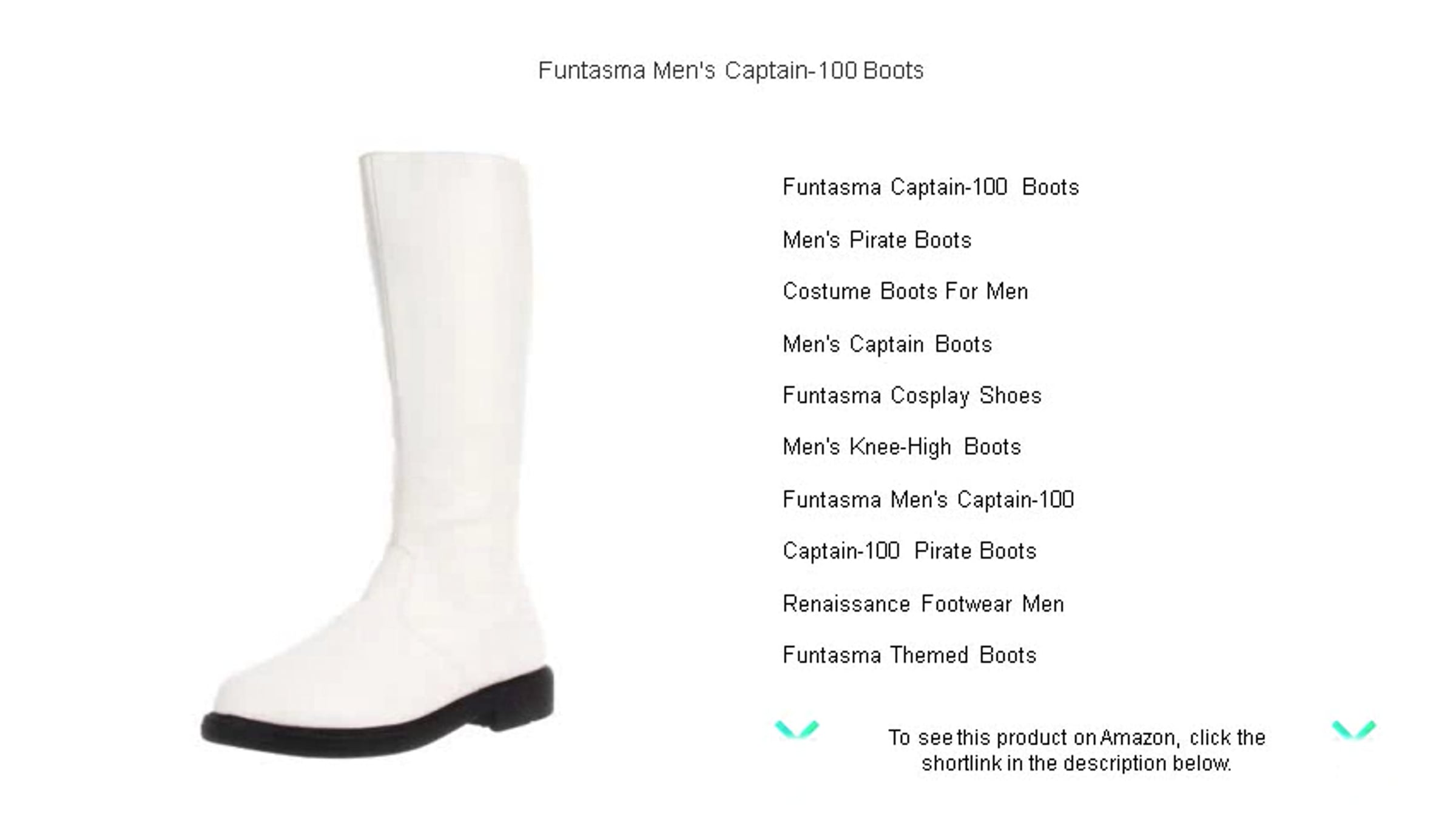Click the left teal down-arrow icon

[x=797, y=729]
